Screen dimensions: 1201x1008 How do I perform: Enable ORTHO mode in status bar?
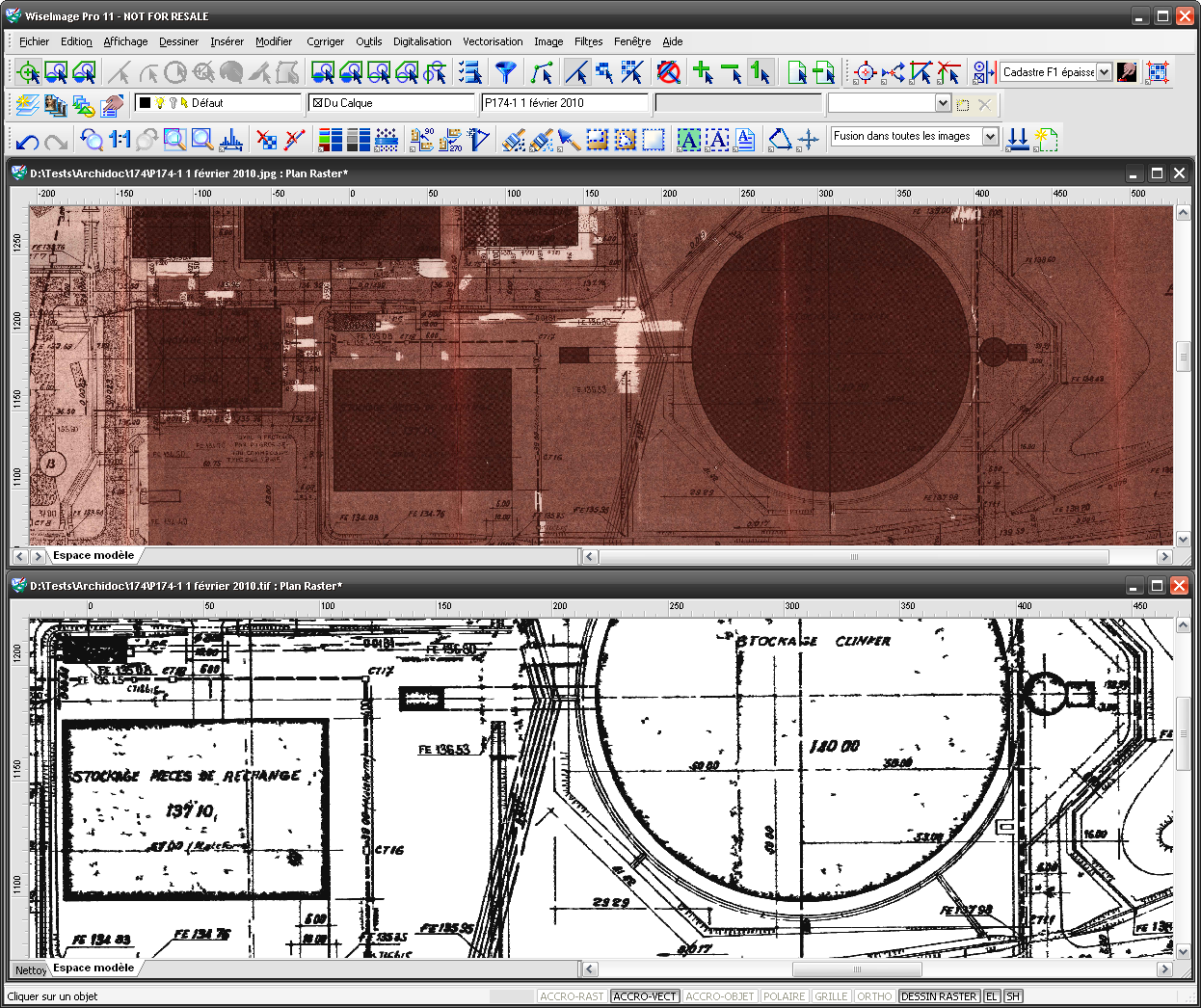coord(874,995)
